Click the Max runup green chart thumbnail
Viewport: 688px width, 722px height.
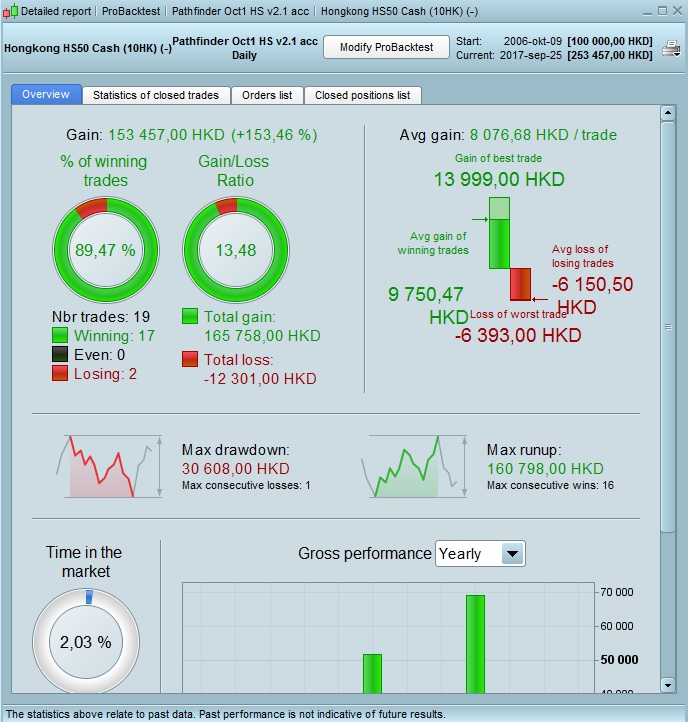coord(414,466)
